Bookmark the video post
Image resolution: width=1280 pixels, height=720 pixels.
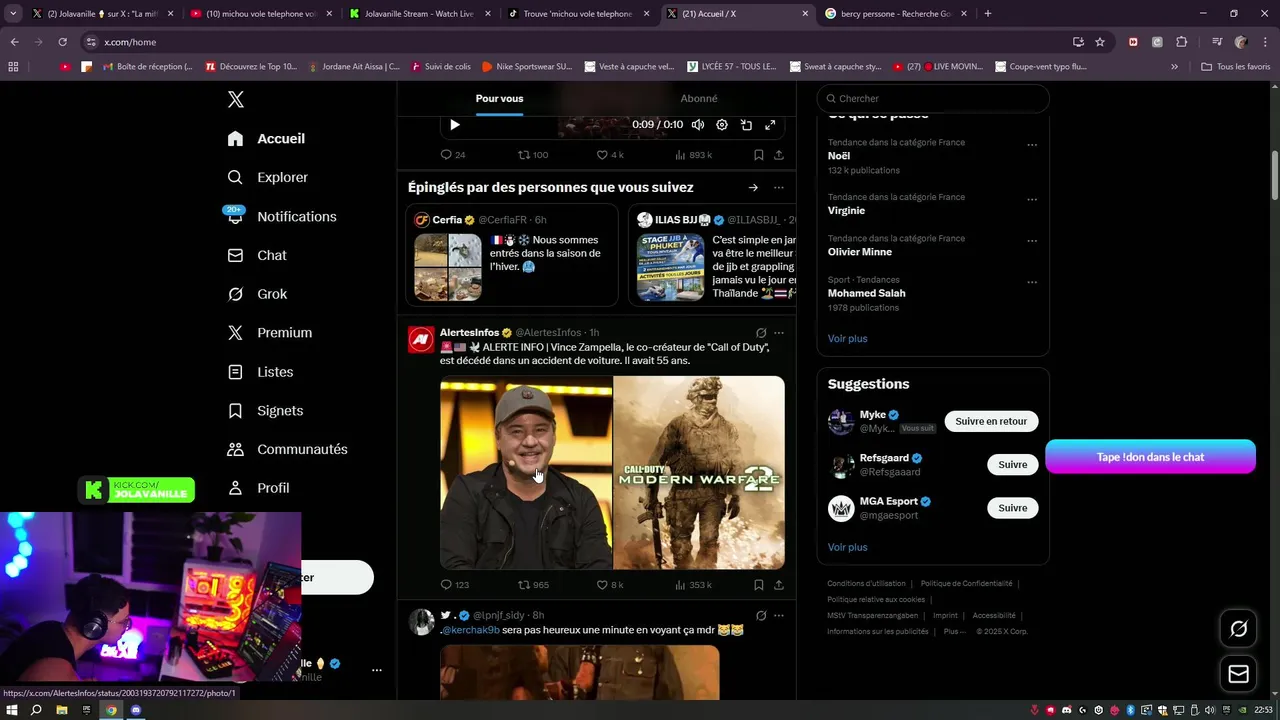point(759,155)
